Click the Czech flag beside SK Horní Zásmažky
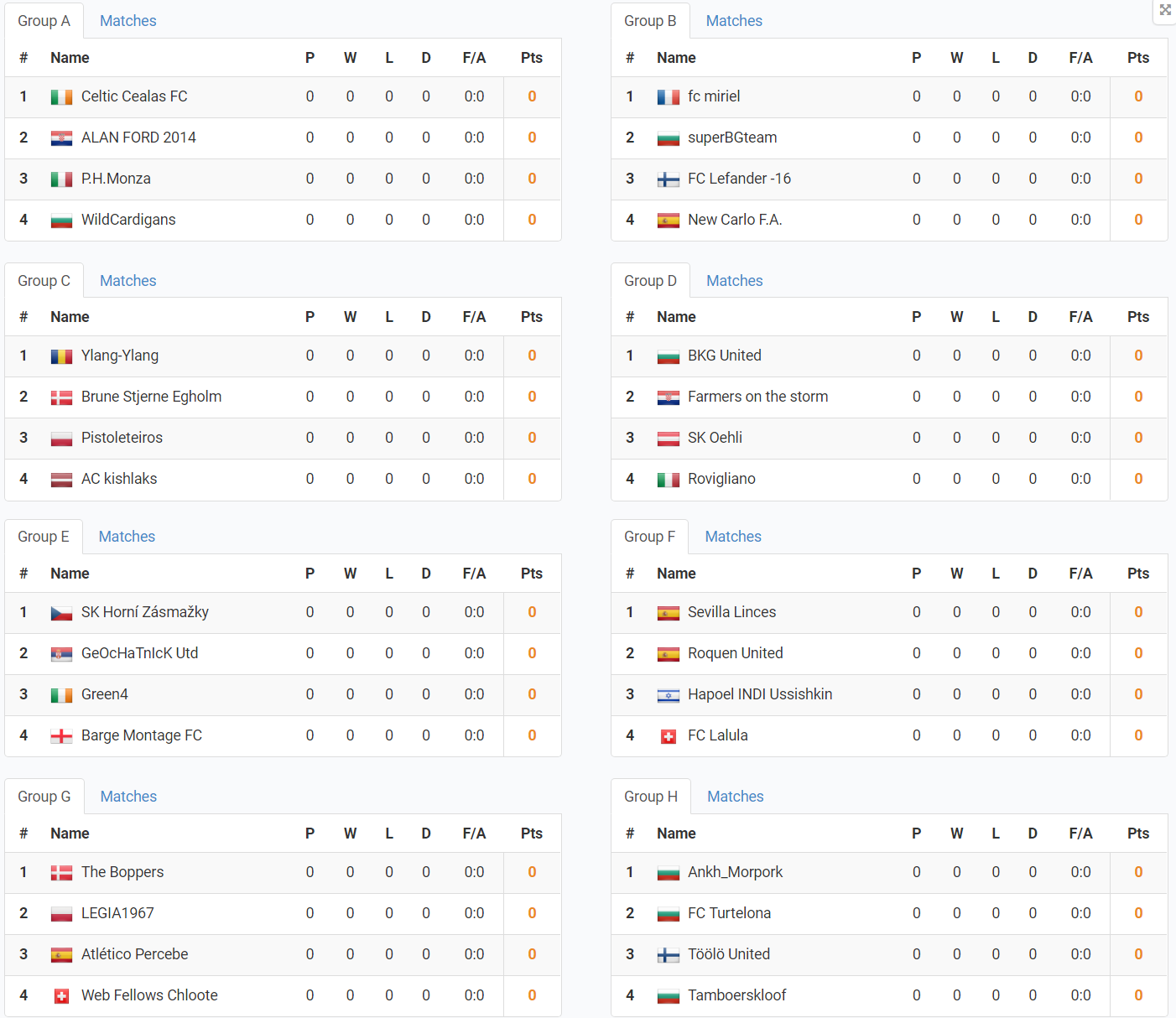Image resolution: width=1176 pixels, height=1018 pixels. point(61,613)
